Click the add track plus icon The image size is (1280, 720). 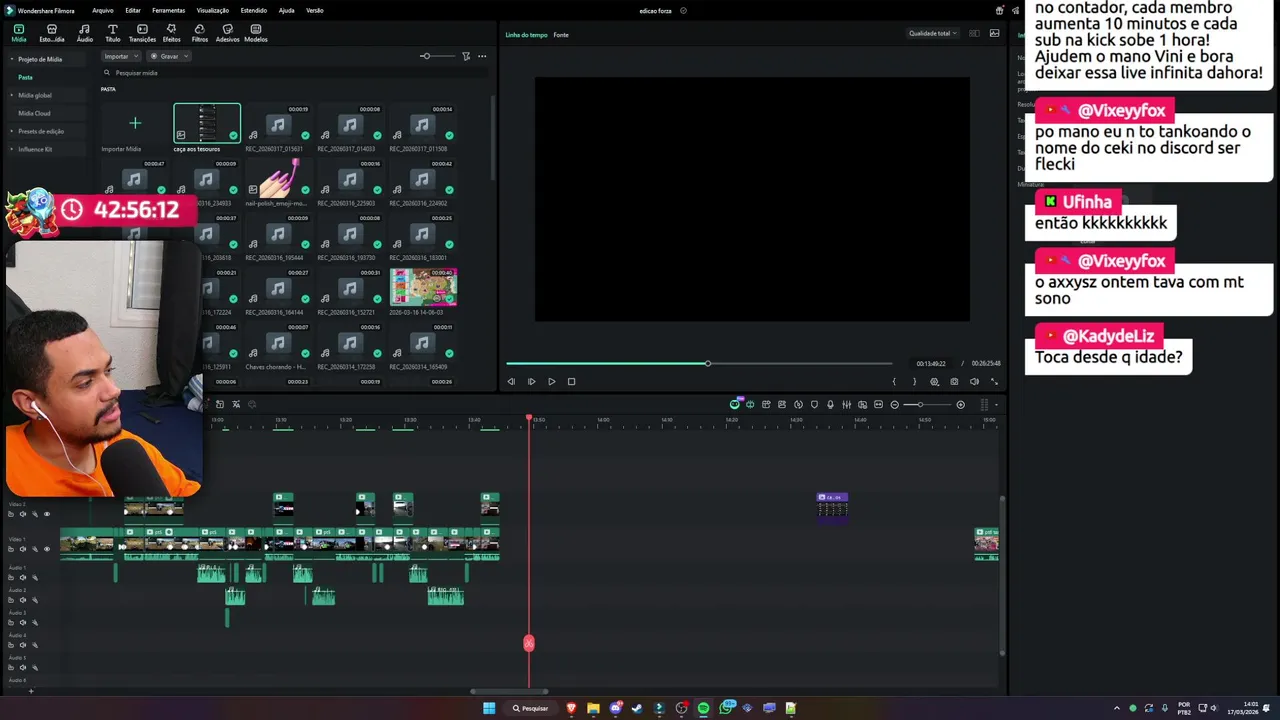click(x=31, y=691)
